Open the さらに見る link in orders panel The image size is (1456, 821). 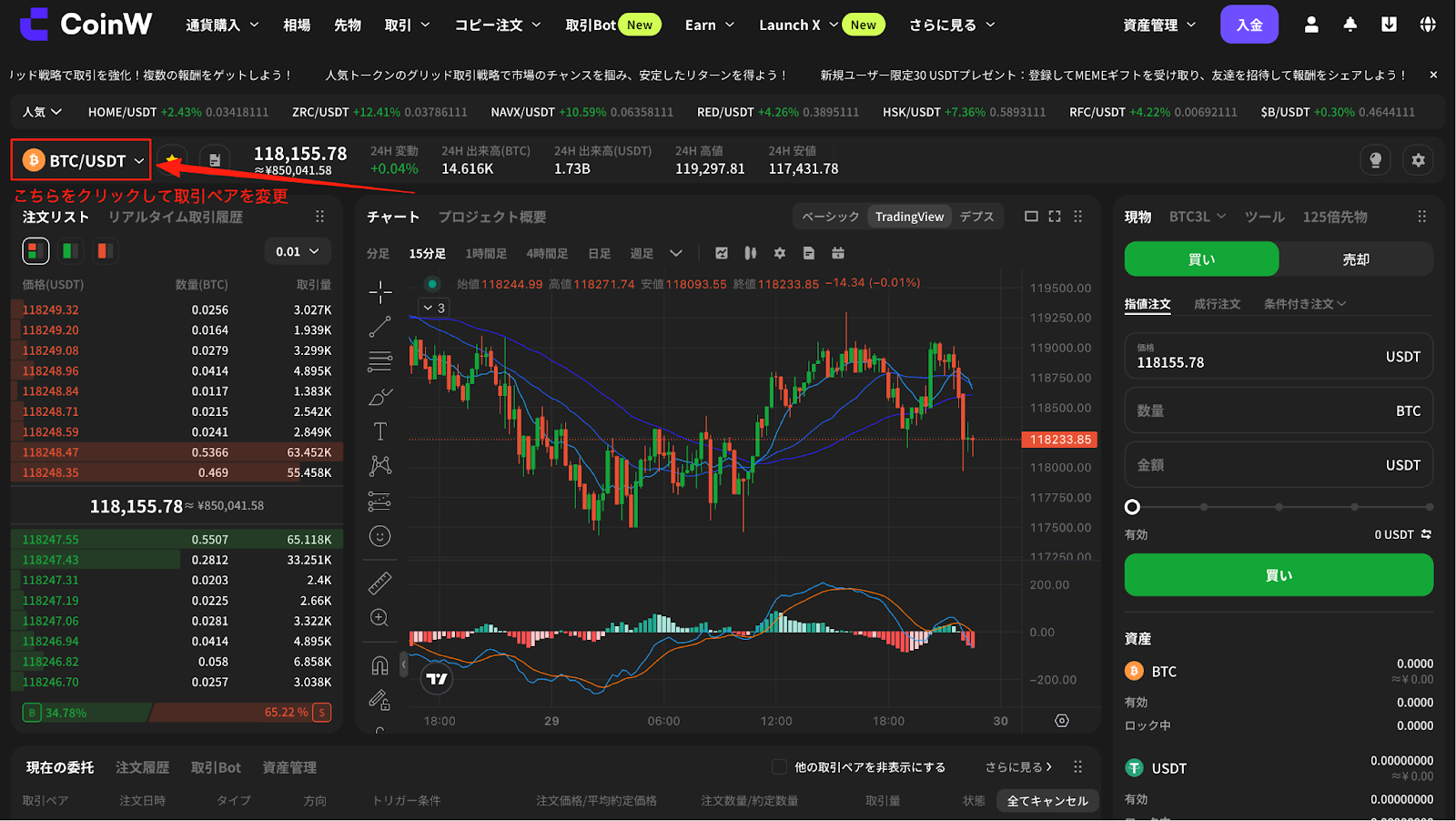(1018, 767)
